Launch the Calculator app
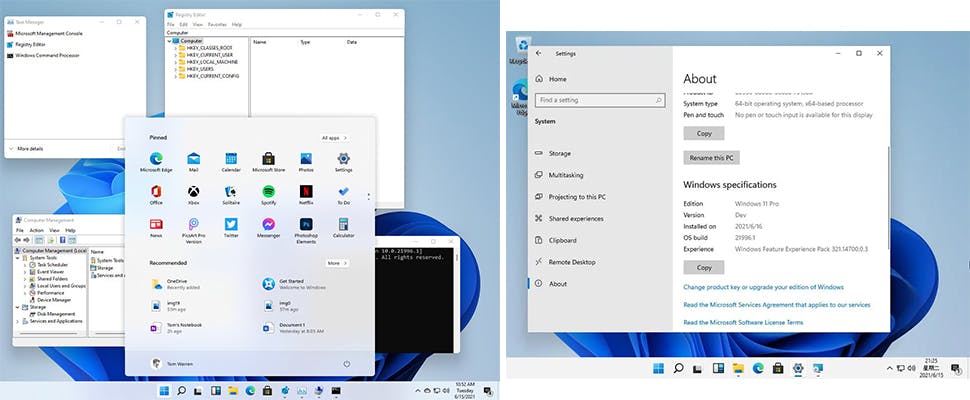This screenshot has height=400, width=970. tap(343, 224)
